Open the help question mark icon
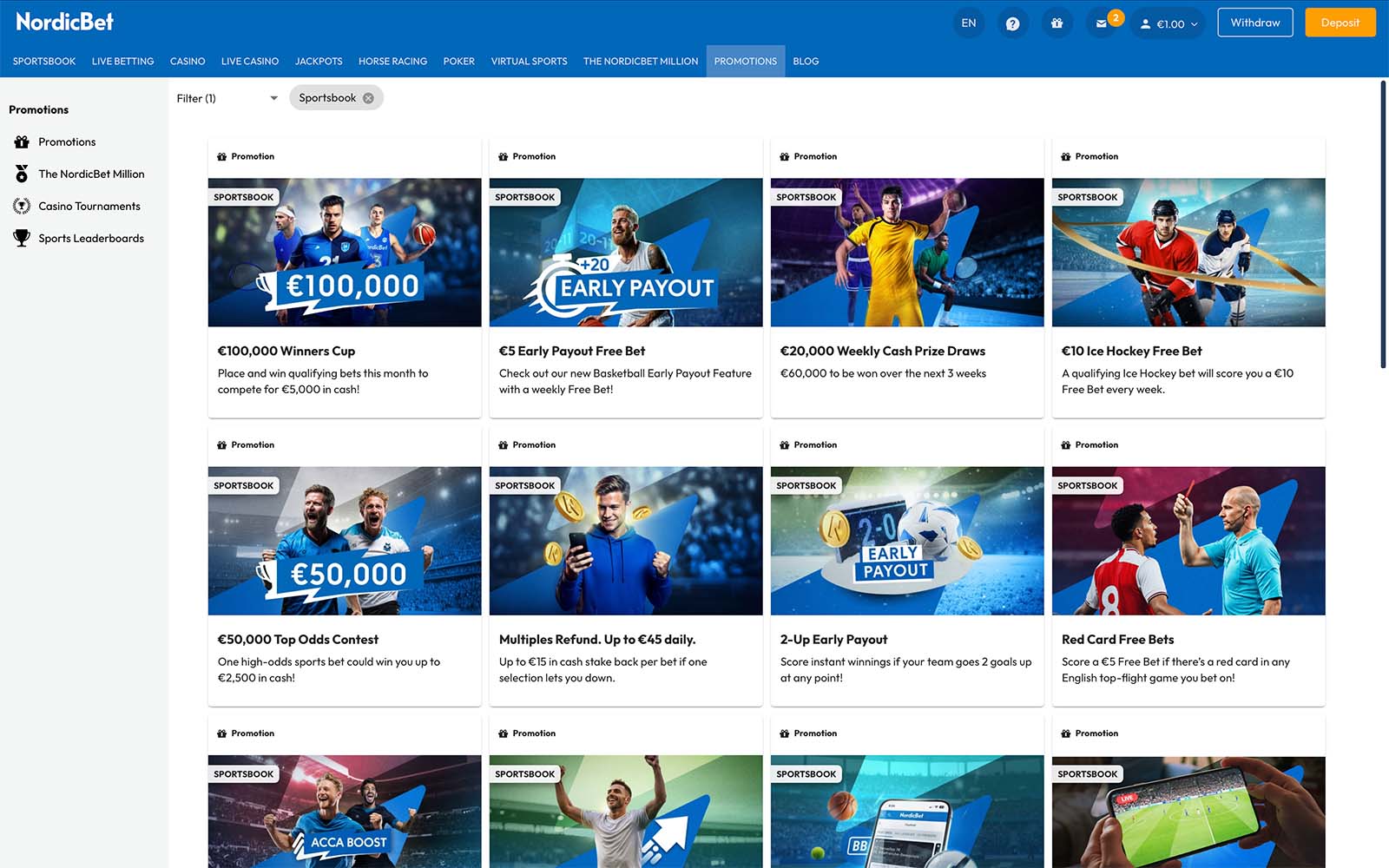The image size is (1389, 868). pyautogui.click(x=1012, y=23)
